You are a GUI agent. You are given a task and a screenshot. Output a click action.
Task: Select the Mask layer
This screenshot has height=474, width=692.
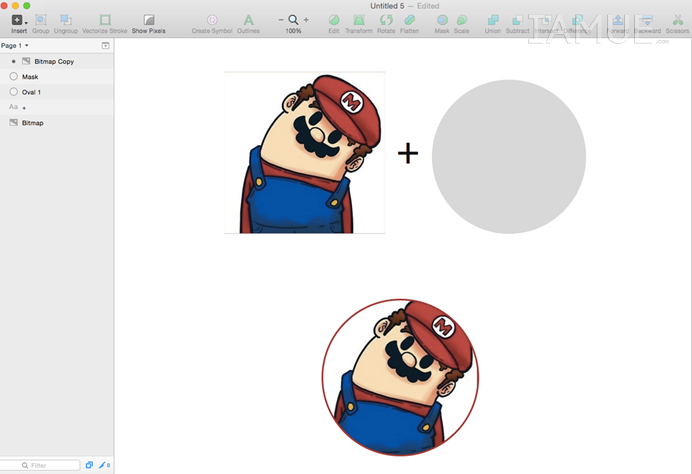(x=57, y=77)
